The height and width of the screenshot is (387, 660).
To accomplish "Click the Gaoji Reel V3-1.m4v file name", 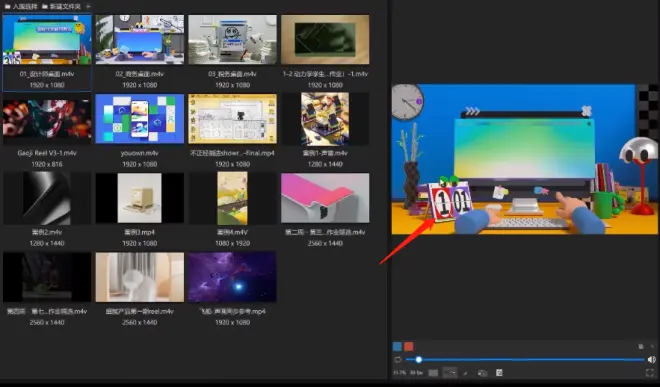I will click(47, 153).
